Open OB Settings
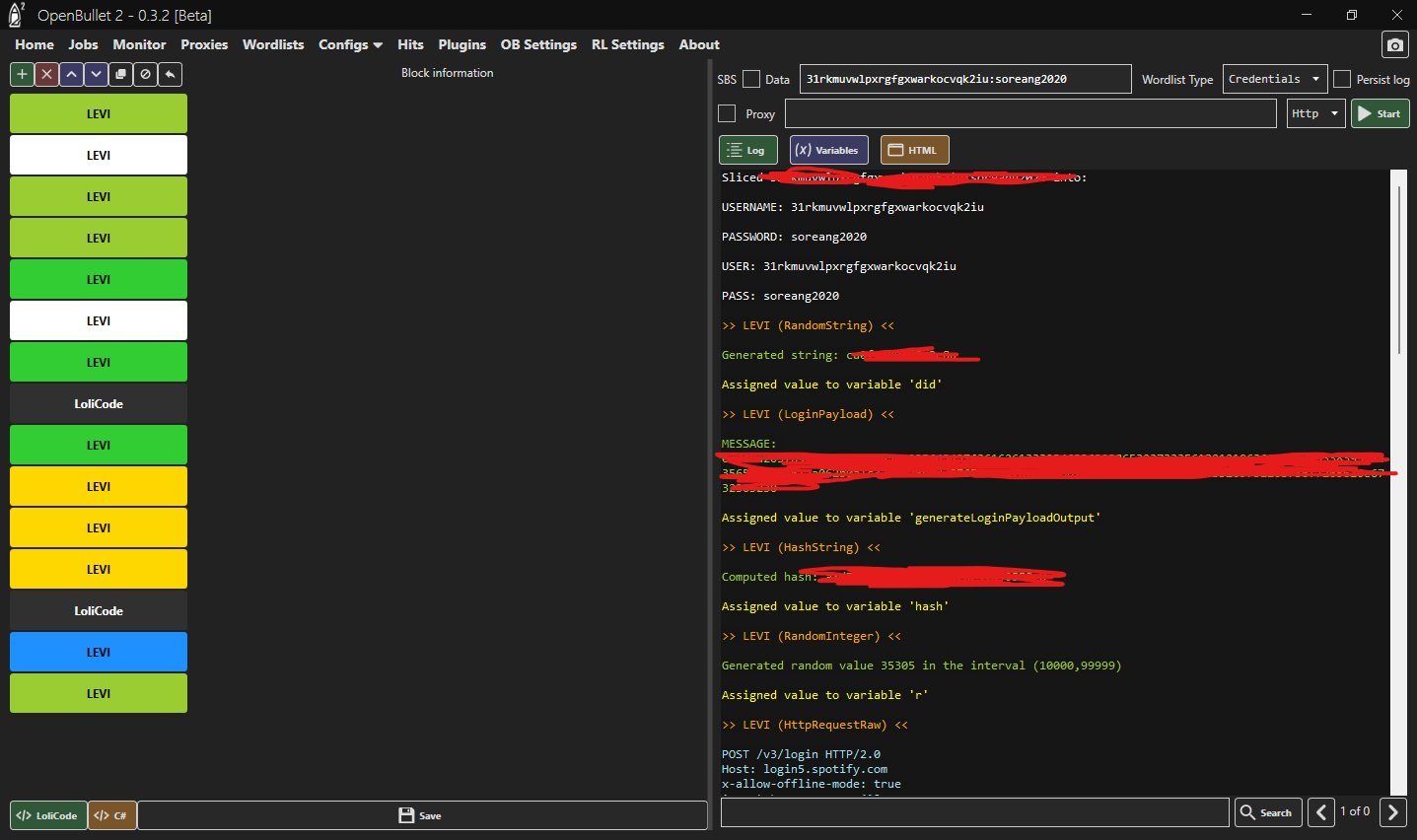Screen dimensions: 1417x840 tap(538, 44)
